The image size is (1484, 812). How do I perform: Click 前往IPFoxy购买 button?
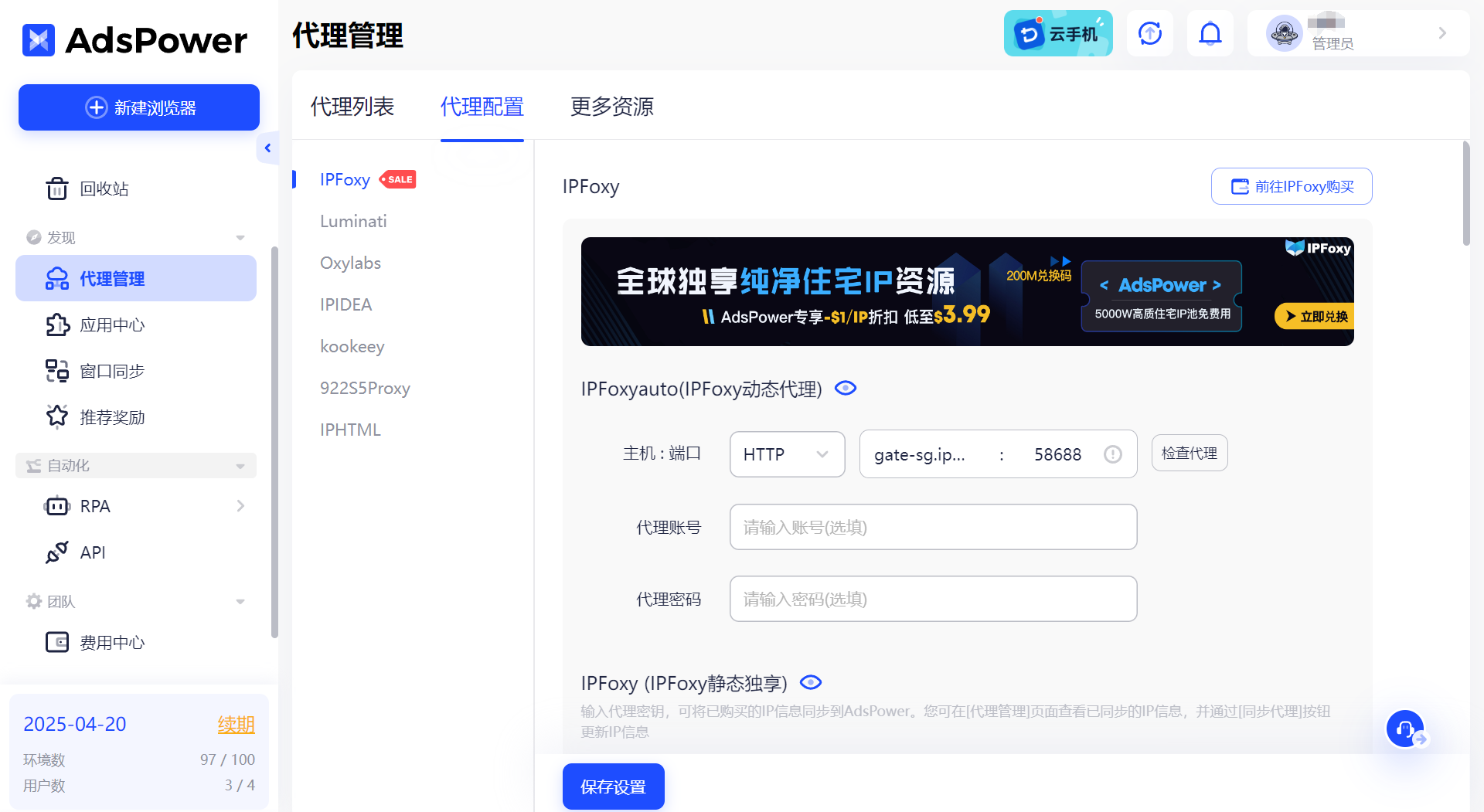pyautogui.click(x=1292, y=186)
